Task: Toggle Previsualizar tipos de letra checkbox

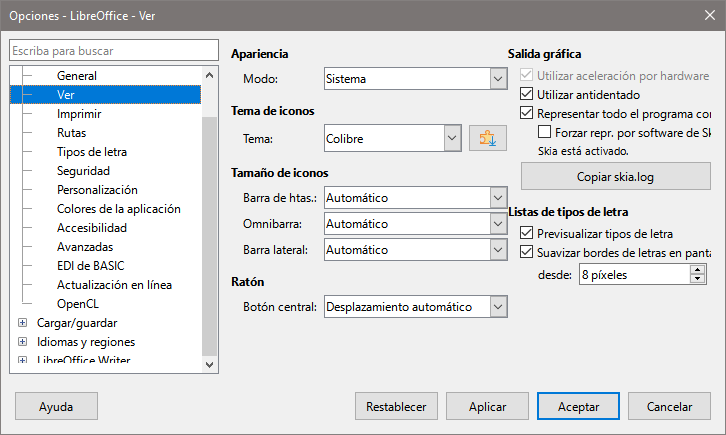Action: [526, 233]
